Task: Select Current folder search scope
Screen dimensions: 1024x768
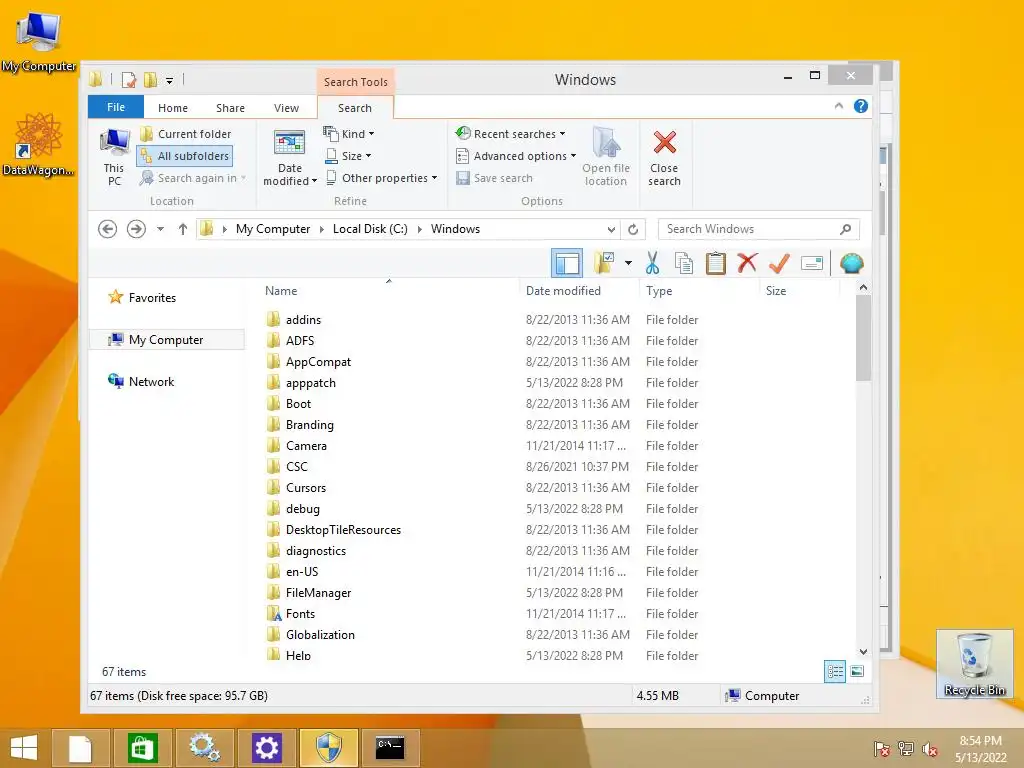Action: coord(186,134)
